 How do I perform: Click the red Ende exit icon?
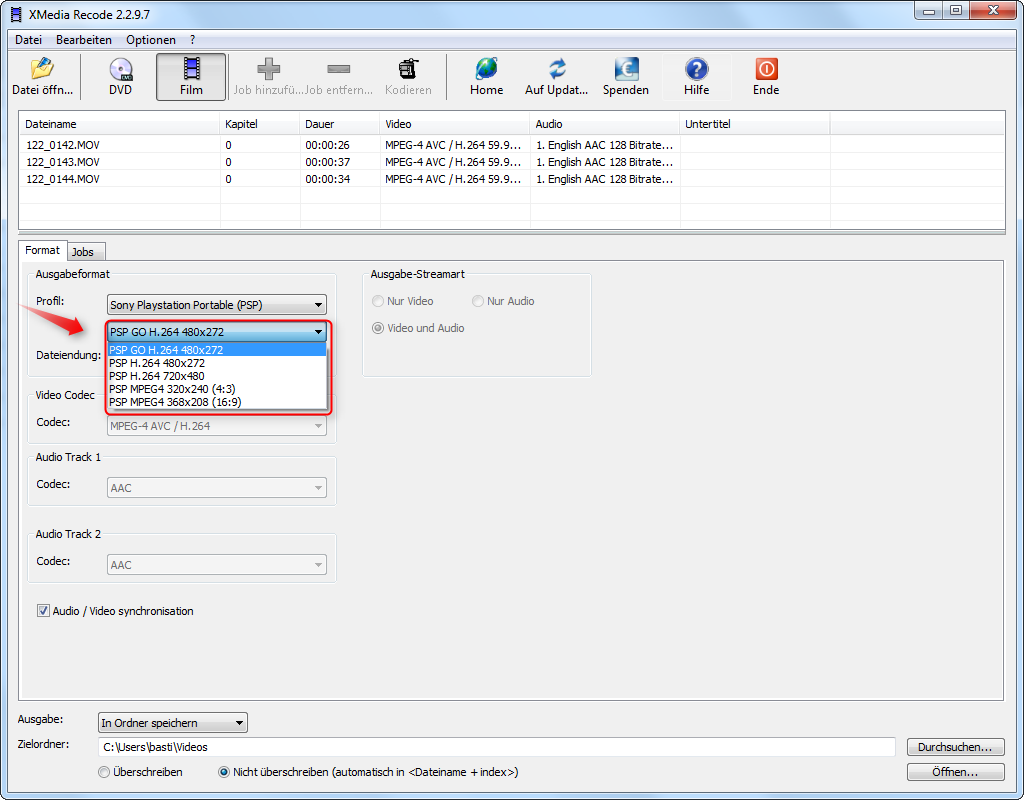point(766,70)
